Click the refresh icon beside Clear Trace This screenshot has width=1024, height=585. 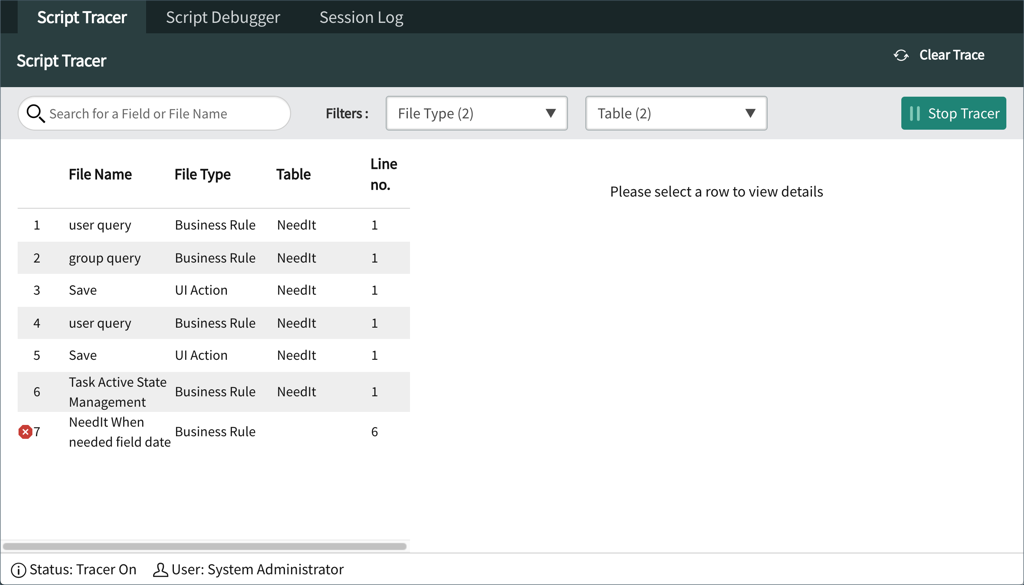coord(900,55)
